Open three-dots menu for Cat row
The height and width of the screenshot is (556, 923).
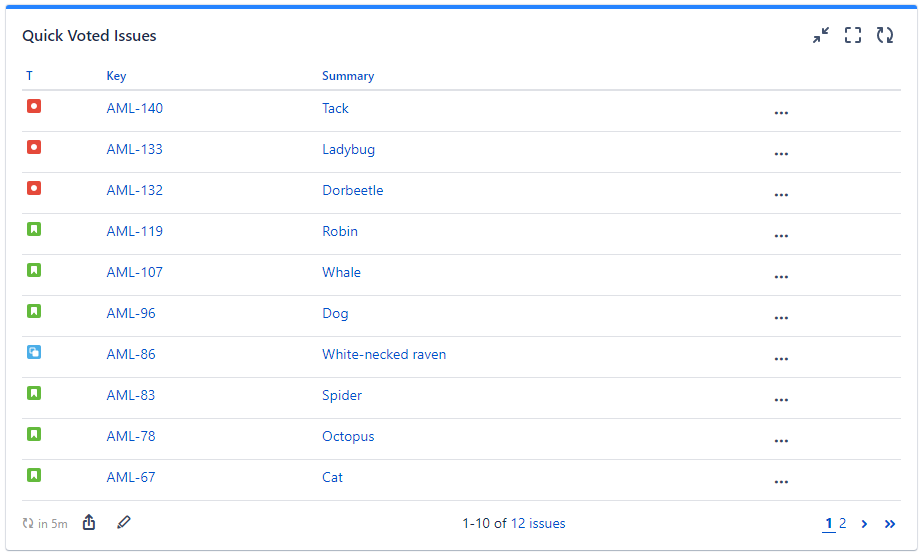pyautogui.click(x=781, y=482)
